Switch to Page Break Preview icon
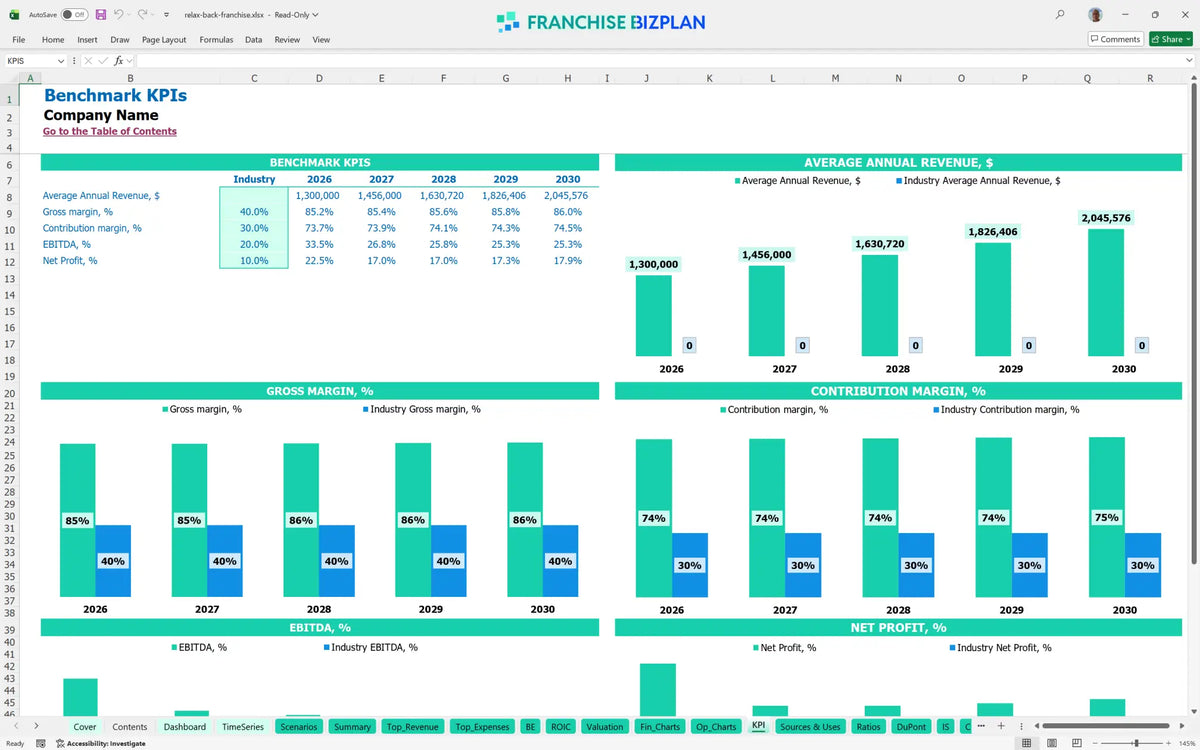The height and width of the screenshot is (750, 1200). click(x=1077, y=743)
